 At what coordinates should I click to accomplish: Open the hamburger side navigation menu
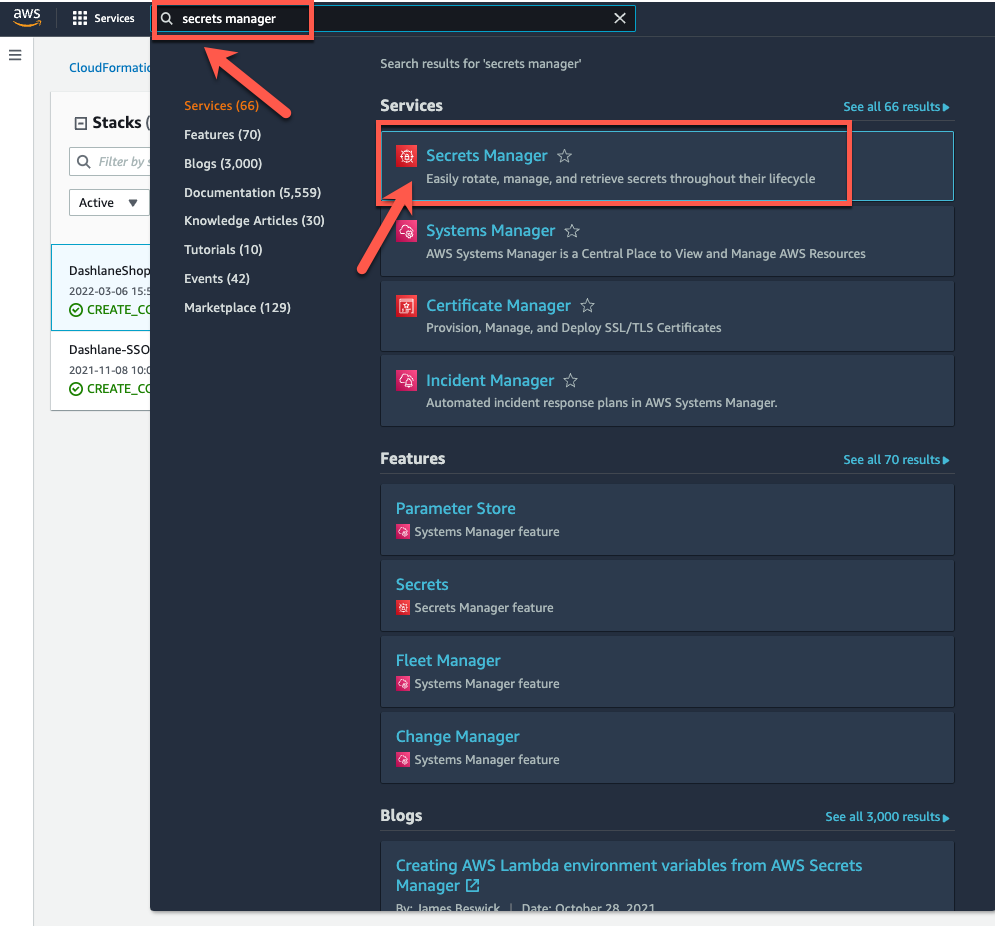(x=15, y=55)
